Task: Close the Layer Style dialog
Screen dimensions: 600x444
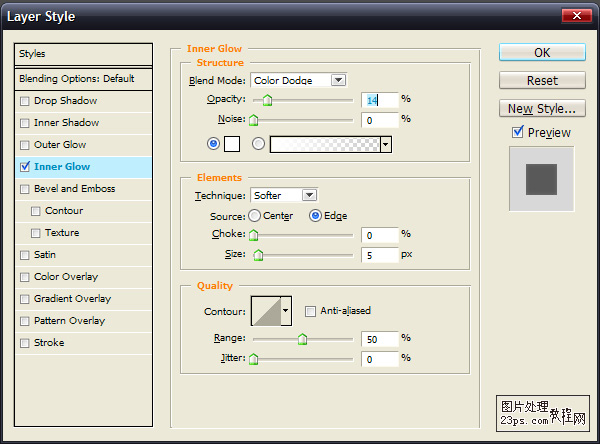Action: pyautogui.click(x=574, y=16)
